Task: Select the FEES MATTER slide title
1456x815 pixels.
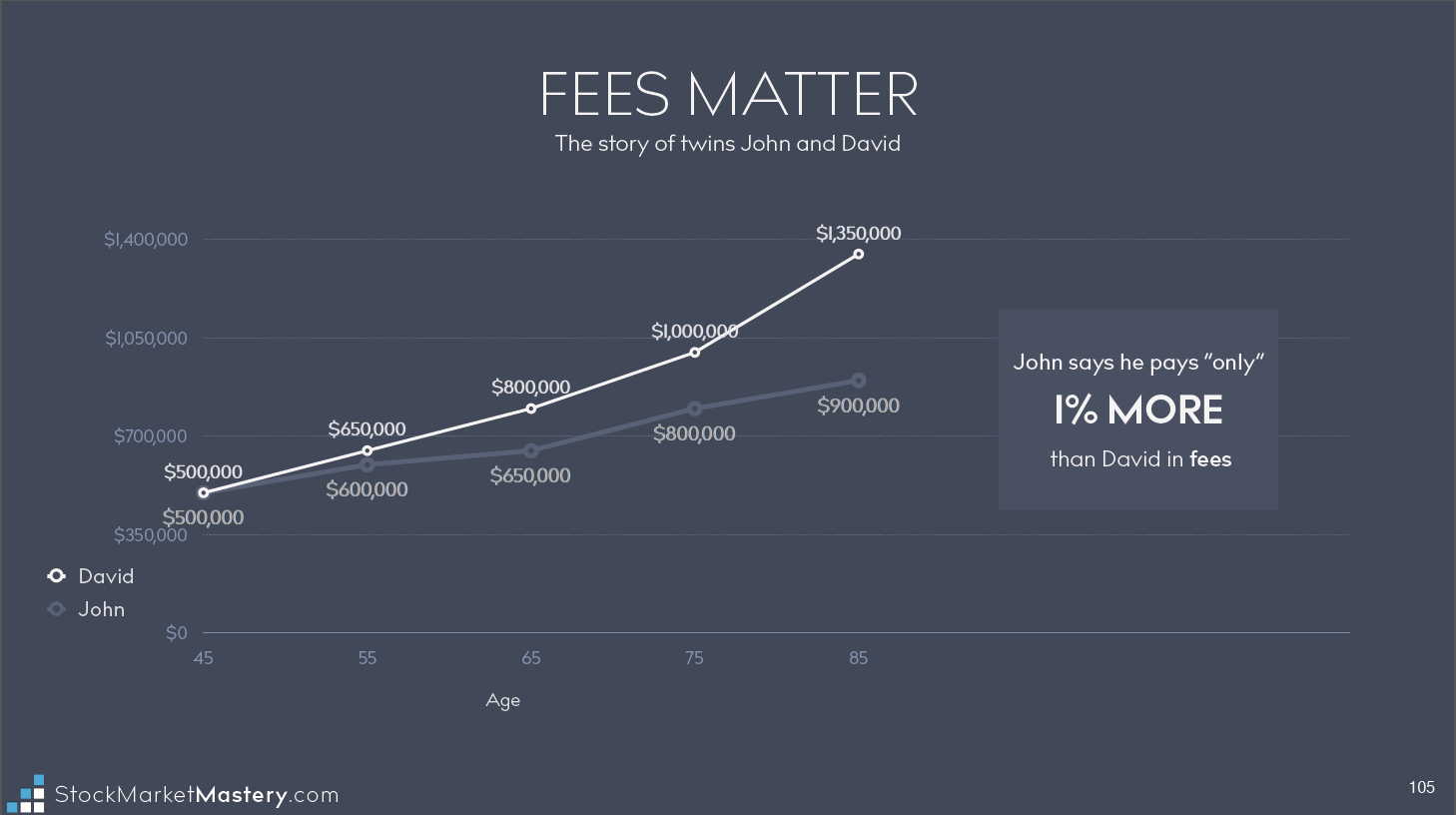Action: tap(728, 94)
